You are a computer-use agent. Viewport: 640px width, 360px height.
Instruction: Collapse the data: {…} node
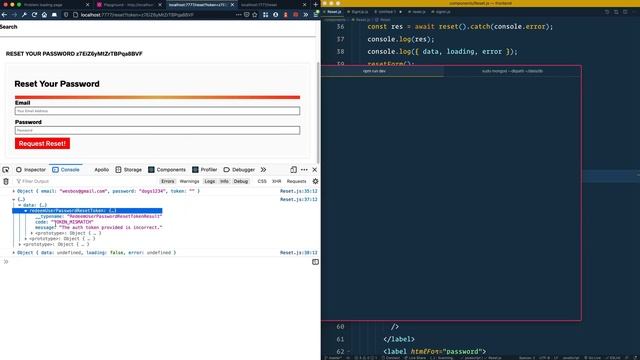click(20, 205)
